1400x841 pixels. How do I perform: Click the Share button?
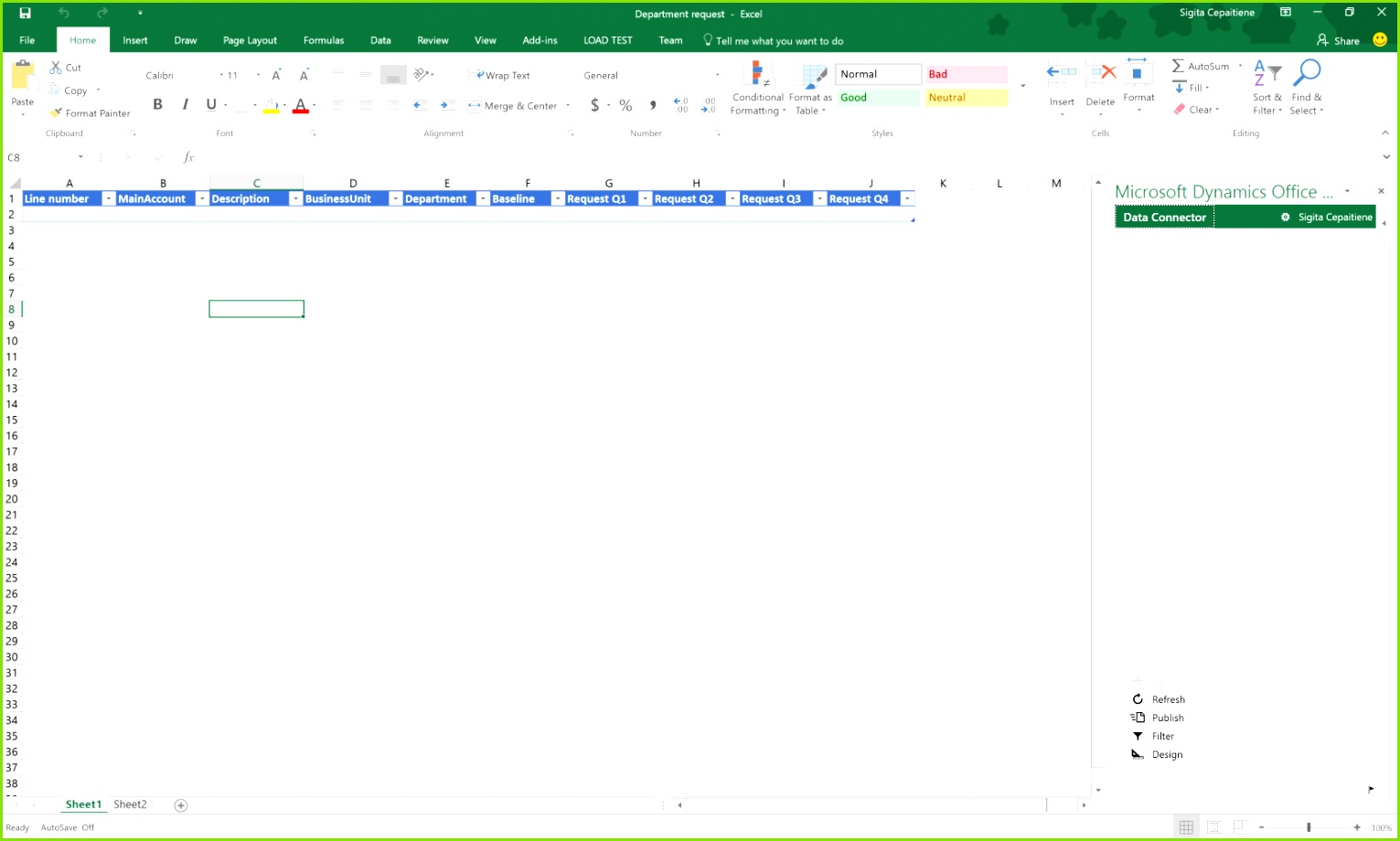(1338, 40)
